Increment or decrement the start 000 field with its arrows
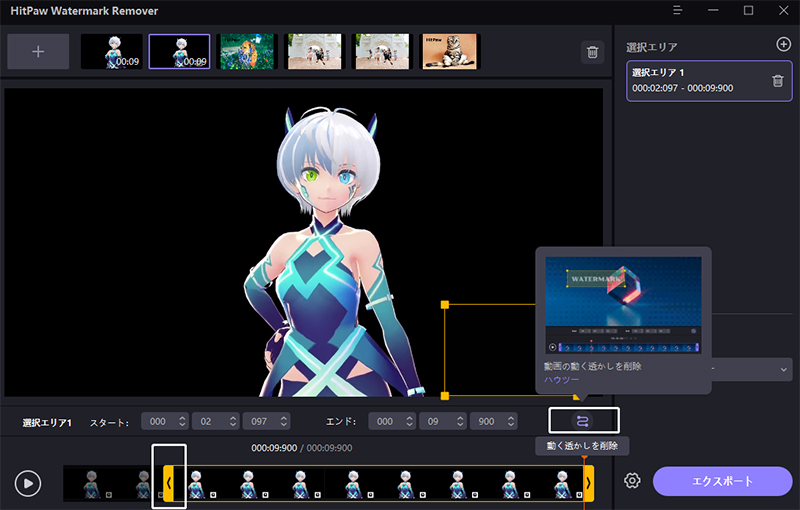800x510 pixels. tap(182, 421)
